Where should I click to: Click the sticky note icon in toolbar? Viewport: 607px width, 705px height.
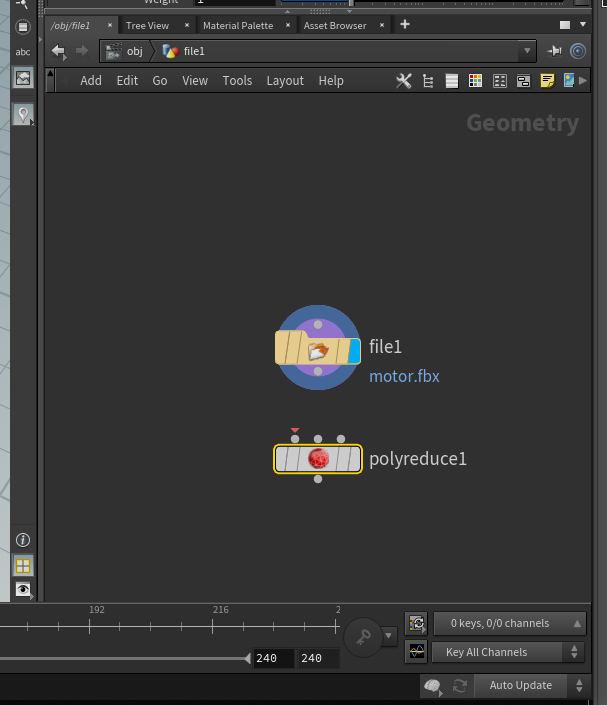click(x=547, y=81)
